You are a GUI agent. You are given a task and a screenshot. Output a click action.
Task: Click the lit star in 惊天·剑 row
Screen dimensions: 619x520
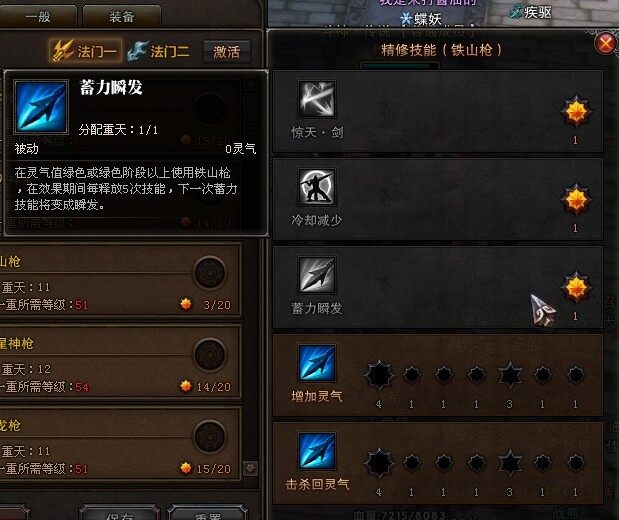(x=576, y=112)
